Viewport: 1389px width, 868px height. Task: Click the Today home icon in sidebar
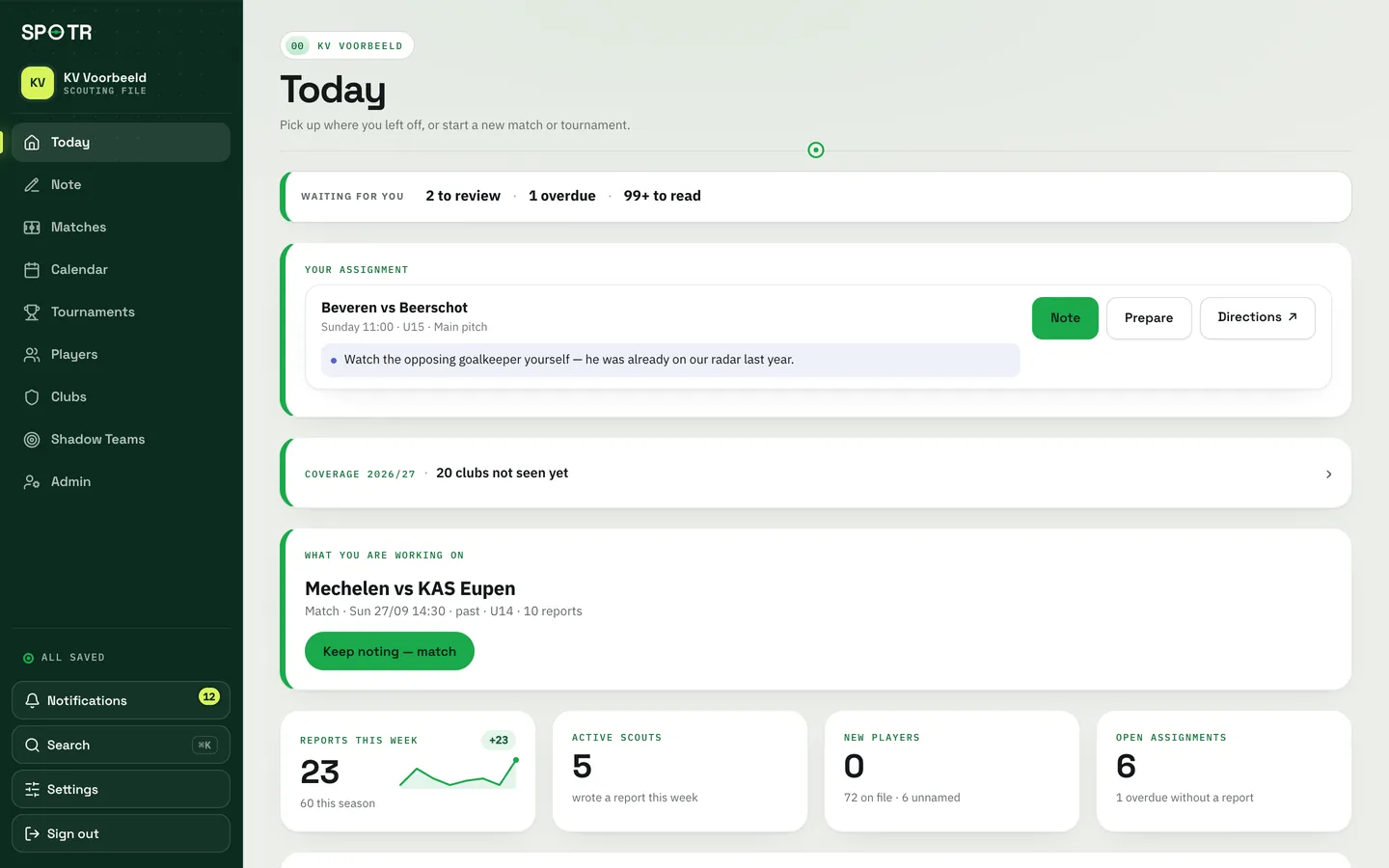click(x=32, y=143)
